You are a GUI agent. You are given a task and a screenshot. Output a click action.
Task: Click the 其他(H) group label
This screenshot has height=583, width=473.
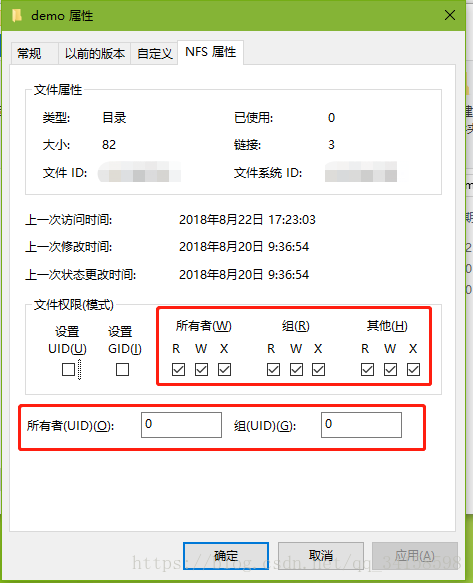tap(387, 326)
